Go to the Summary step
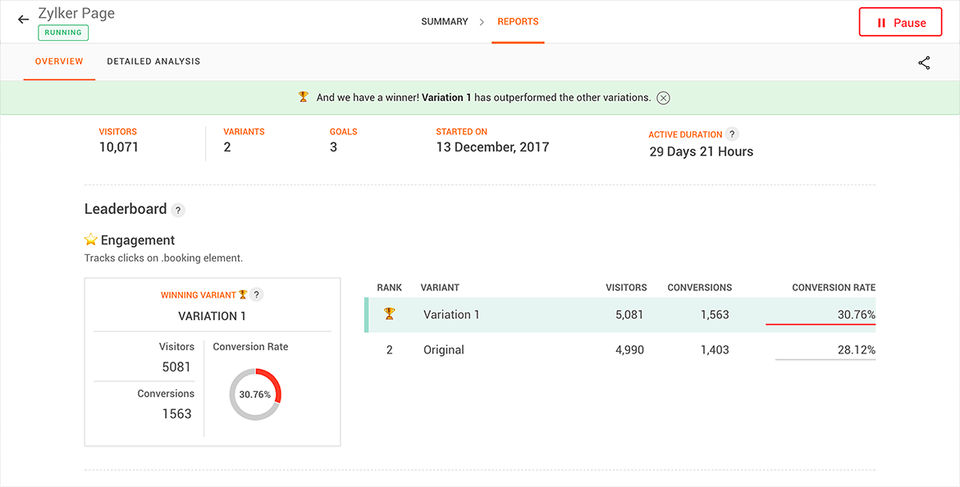Image resolution: width=960 pixels, height=487 pixels. tap(444, 22)
